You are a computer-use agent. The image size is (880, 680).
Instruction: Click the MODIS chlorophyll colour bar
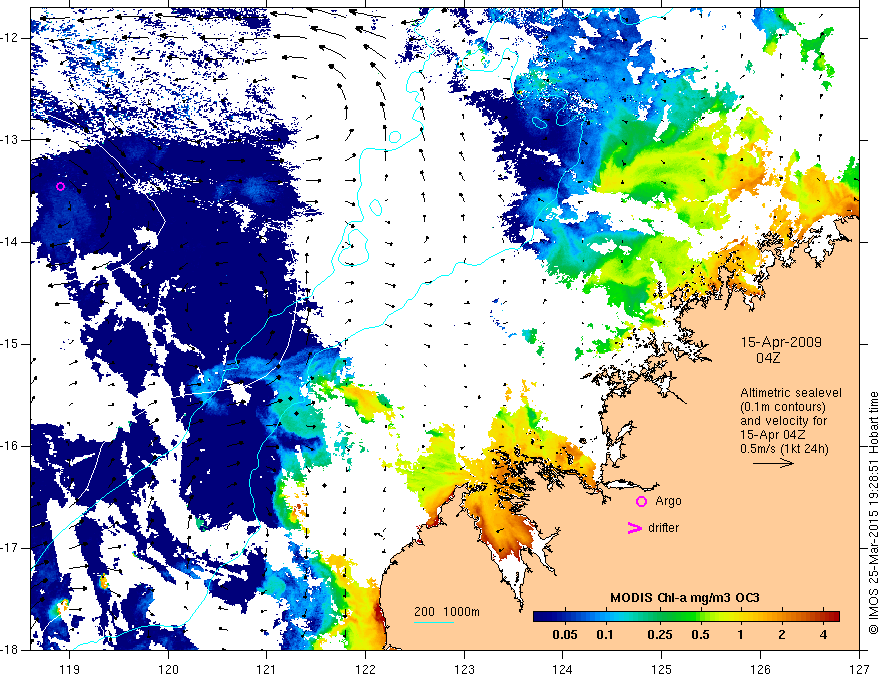[x=686, y=616]
